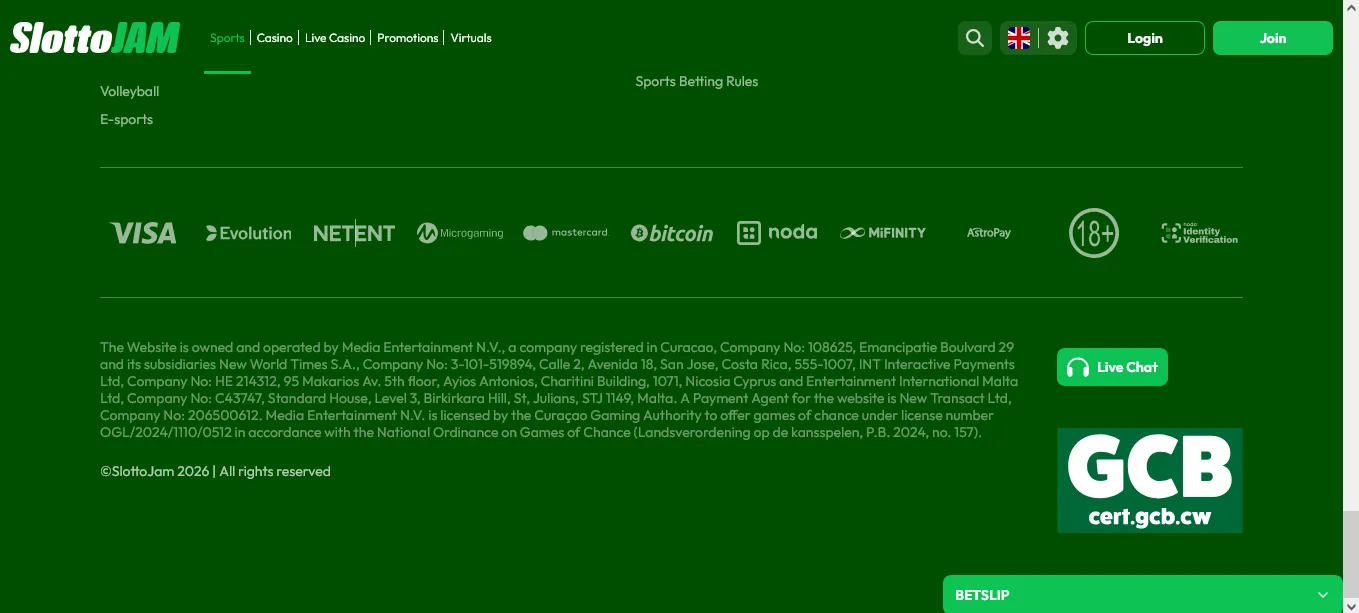Open the search magnifier icon
This screenshot has height=613, width=1359.
click(974, 38)
